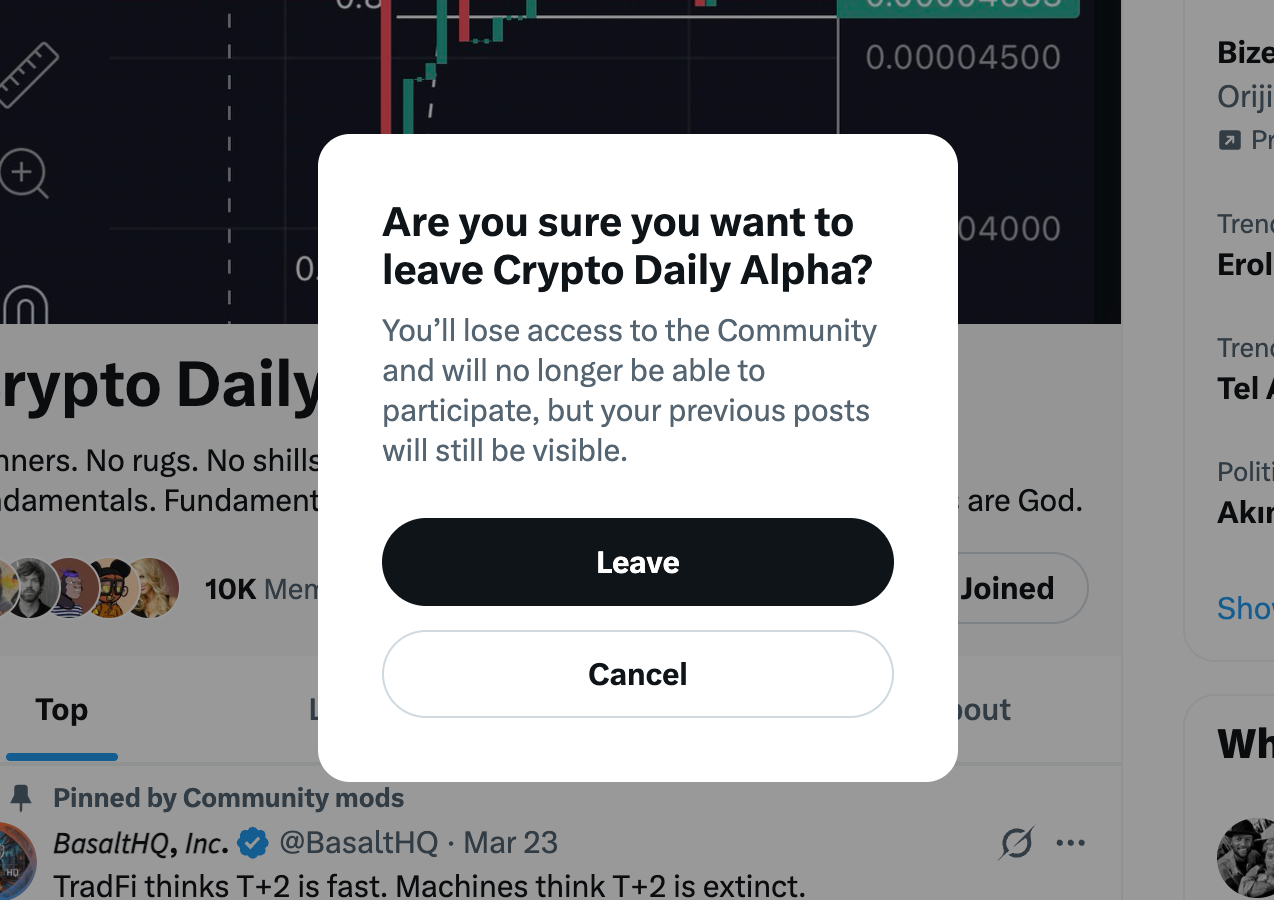Toggle your Joined membership status
Viewport: 1274px width, 900px height.
click(x=1007, y=588)
